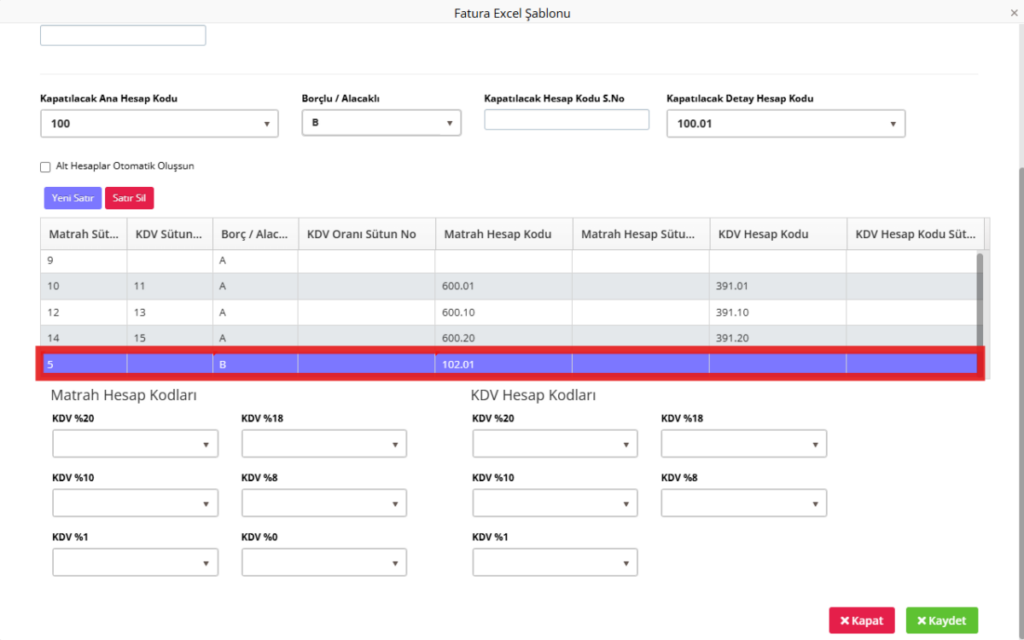Screen dimensions: 1024x640
Task: Expand KDV Hesap Kodları %1 dropdown
Action: [555, 562]
